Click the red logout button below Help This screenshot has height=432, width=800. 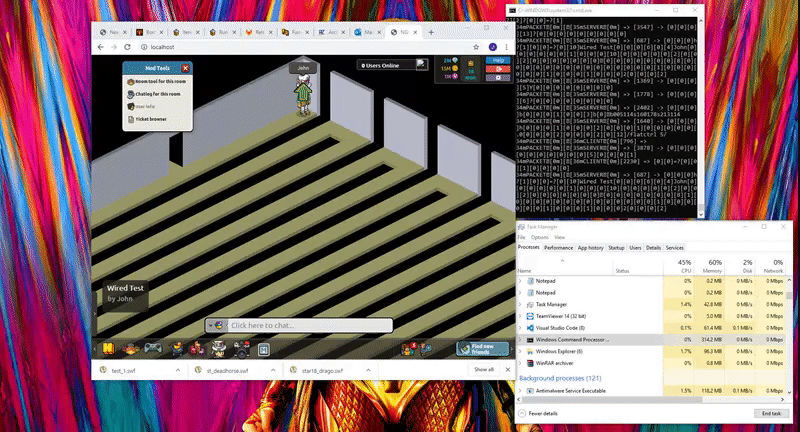coord(498,69)
